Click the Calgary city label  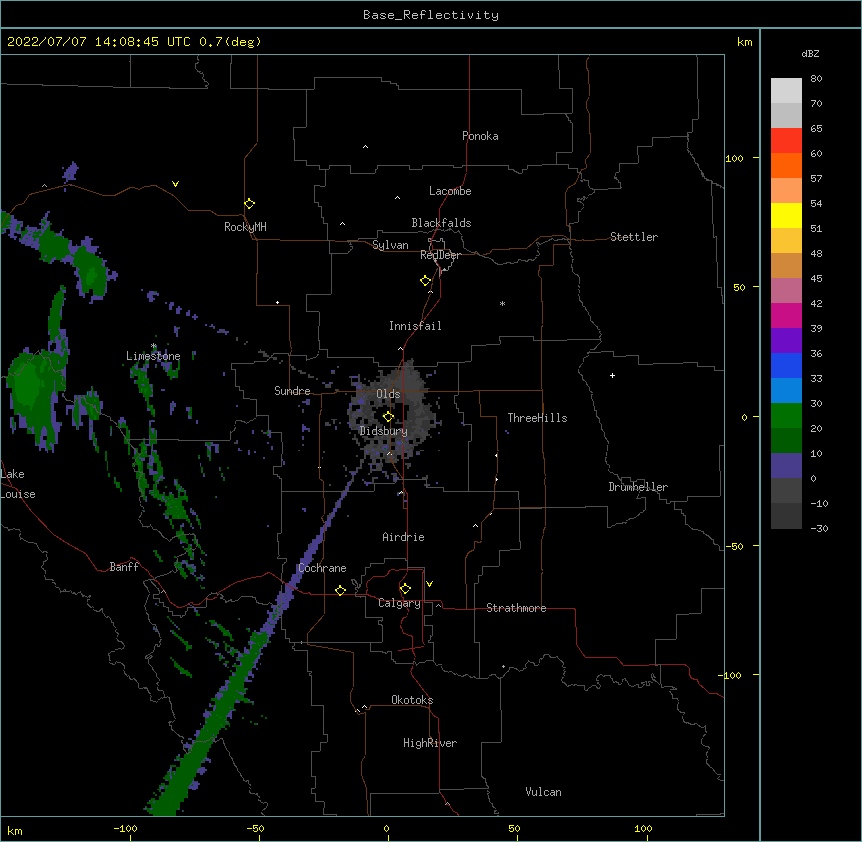coord(400,603)
